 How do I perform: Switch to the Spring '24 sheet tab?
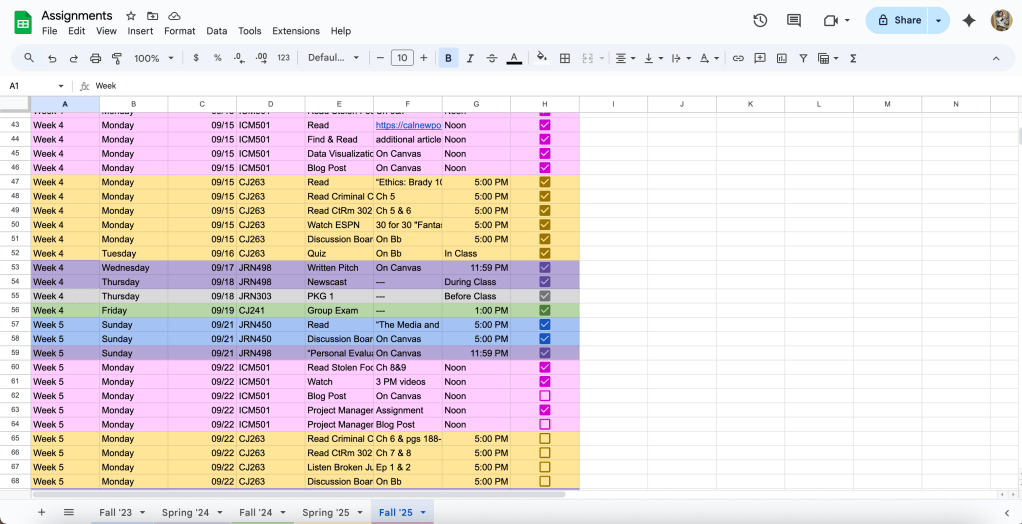pyautogui.click(x=185, y=513)
